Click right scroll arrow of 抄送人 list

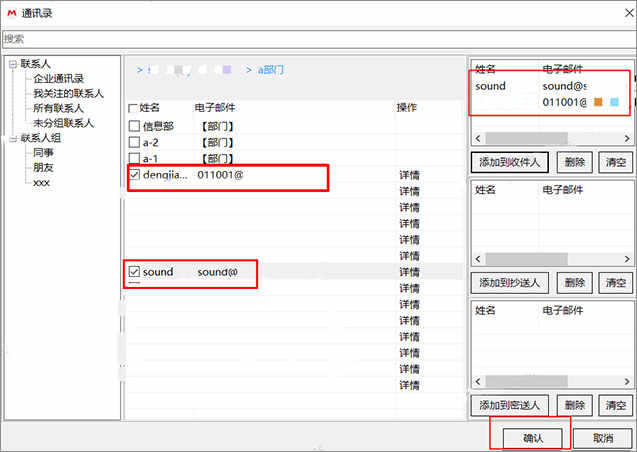[627, 259]
